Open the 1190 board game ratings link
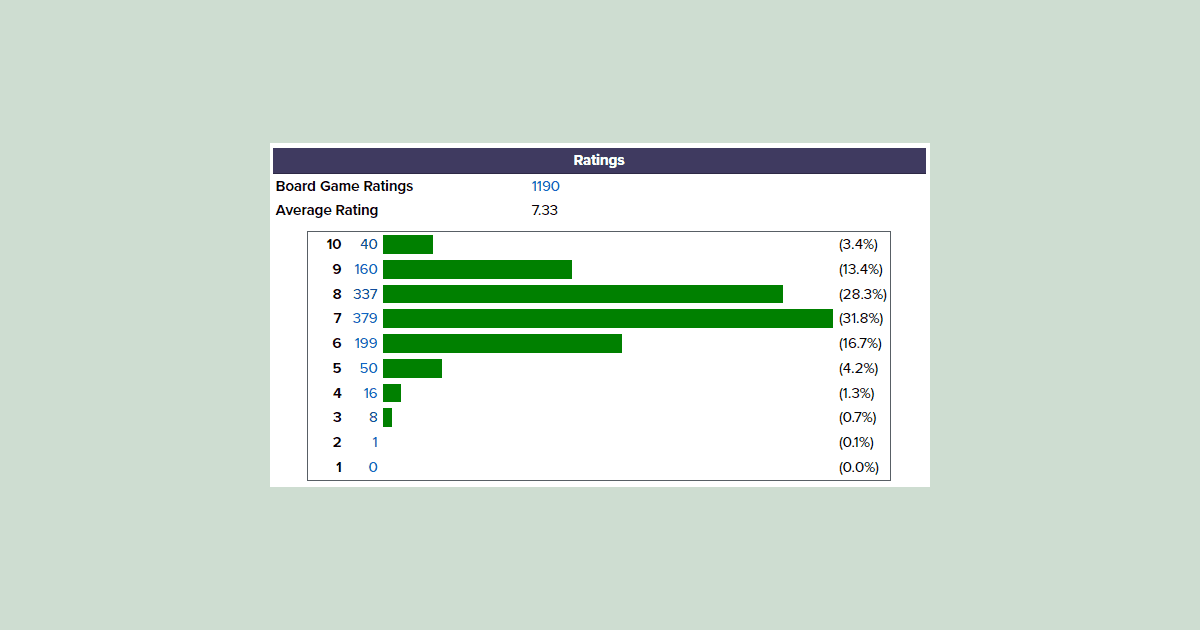This screenshot has height=630, width=1200. point(545,186)
